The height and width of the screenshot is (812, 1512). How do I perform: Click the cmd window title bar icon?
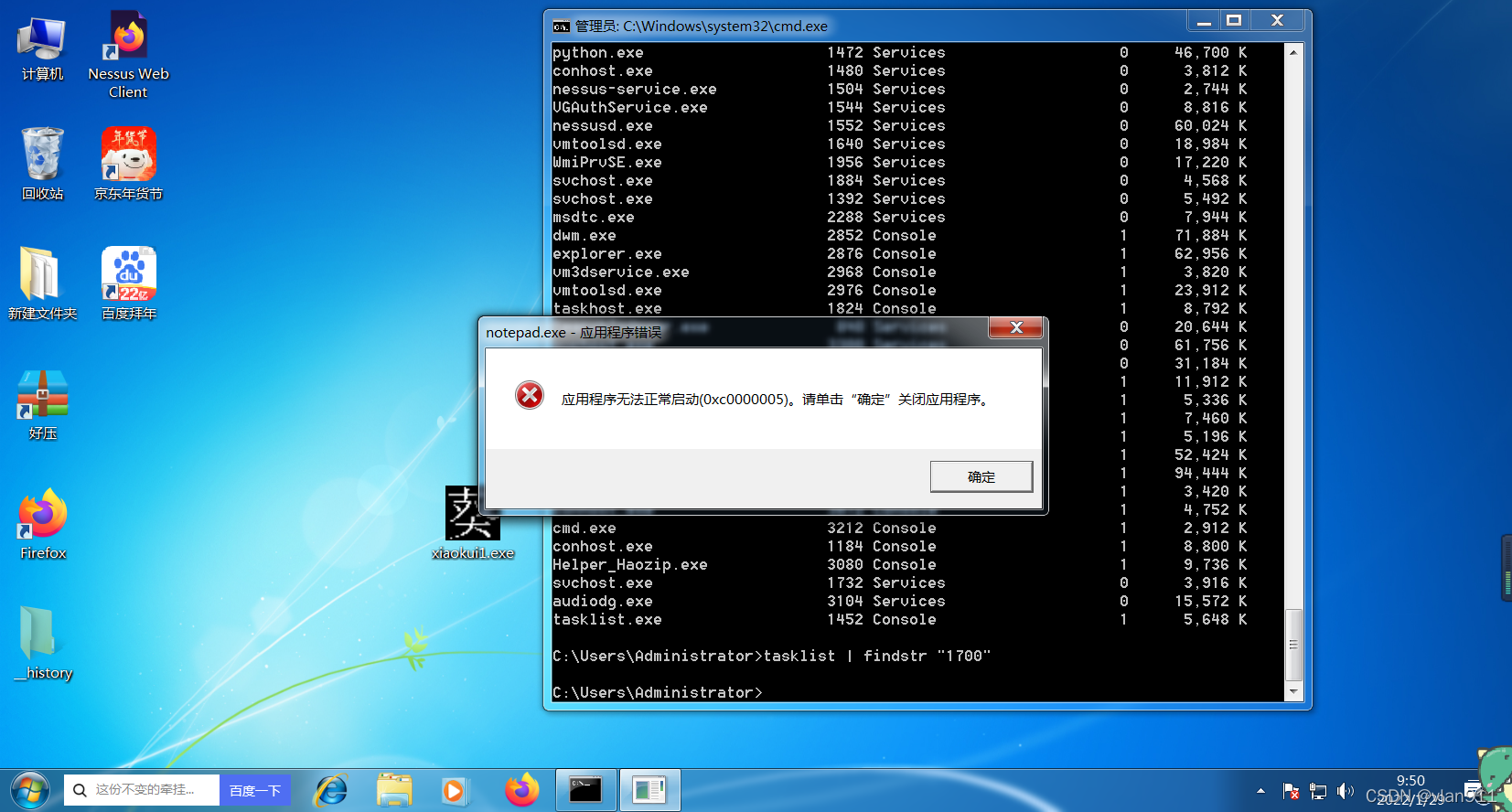(561, 26)
